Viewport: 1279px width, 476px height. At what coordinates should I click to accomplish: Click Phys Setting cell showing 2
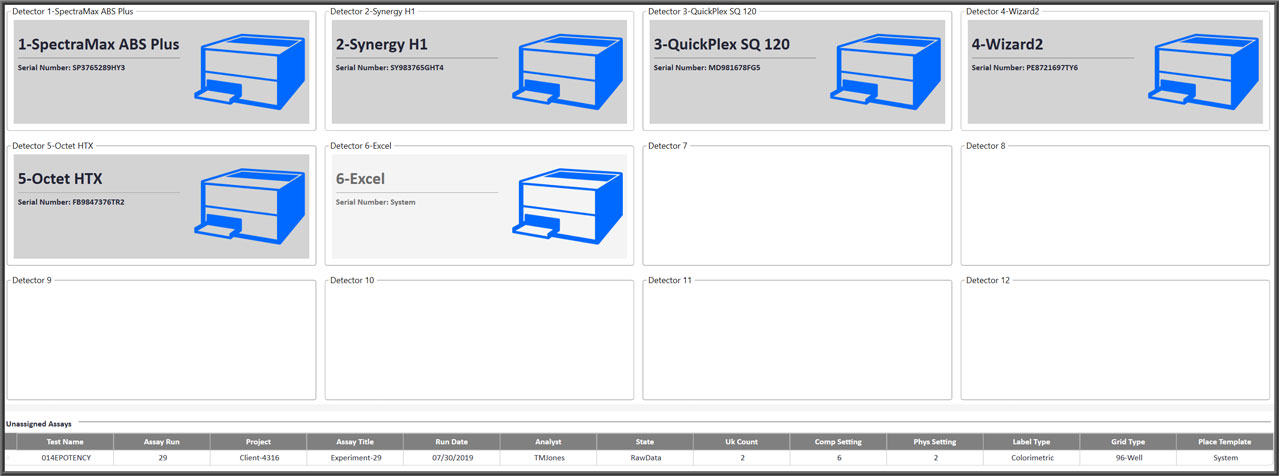point(935,458)
